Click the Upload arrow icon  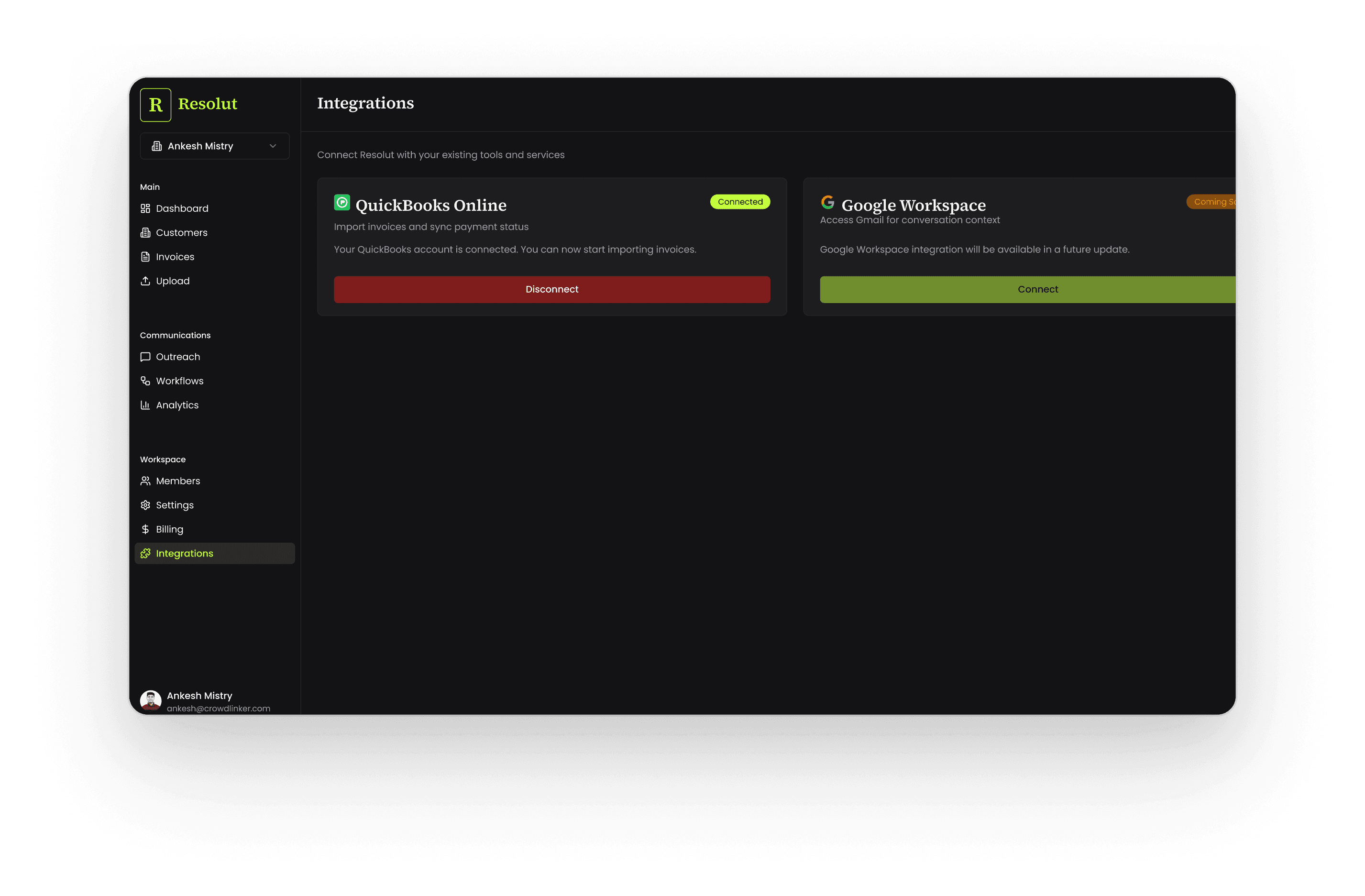pyautogui.click(x=145, y=281)
